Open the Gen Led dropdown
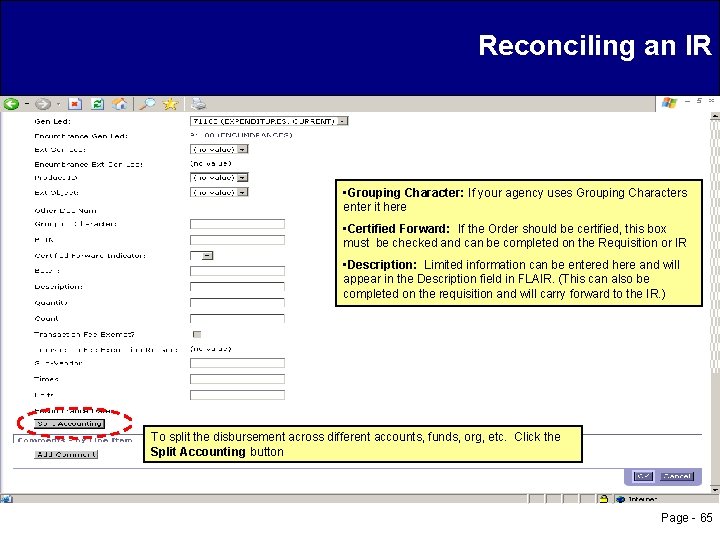 (269, 121)
